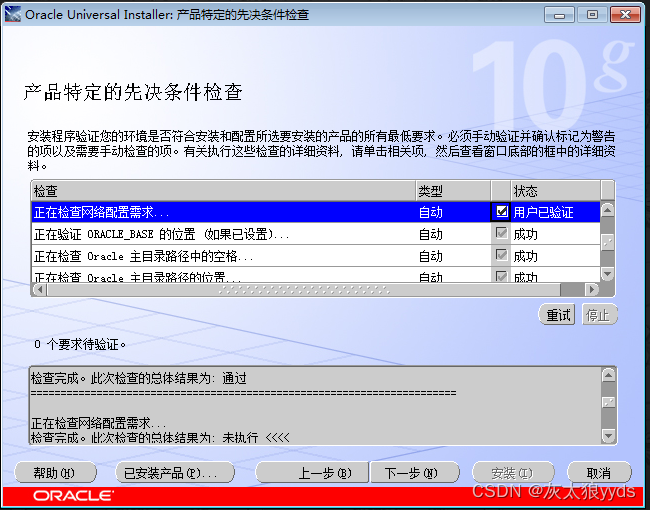Image resolution: width=651 pixels, height=511 pixels.
Task: Select the row 正在检查网络配置需求...
Action: (x=316, y=212)
